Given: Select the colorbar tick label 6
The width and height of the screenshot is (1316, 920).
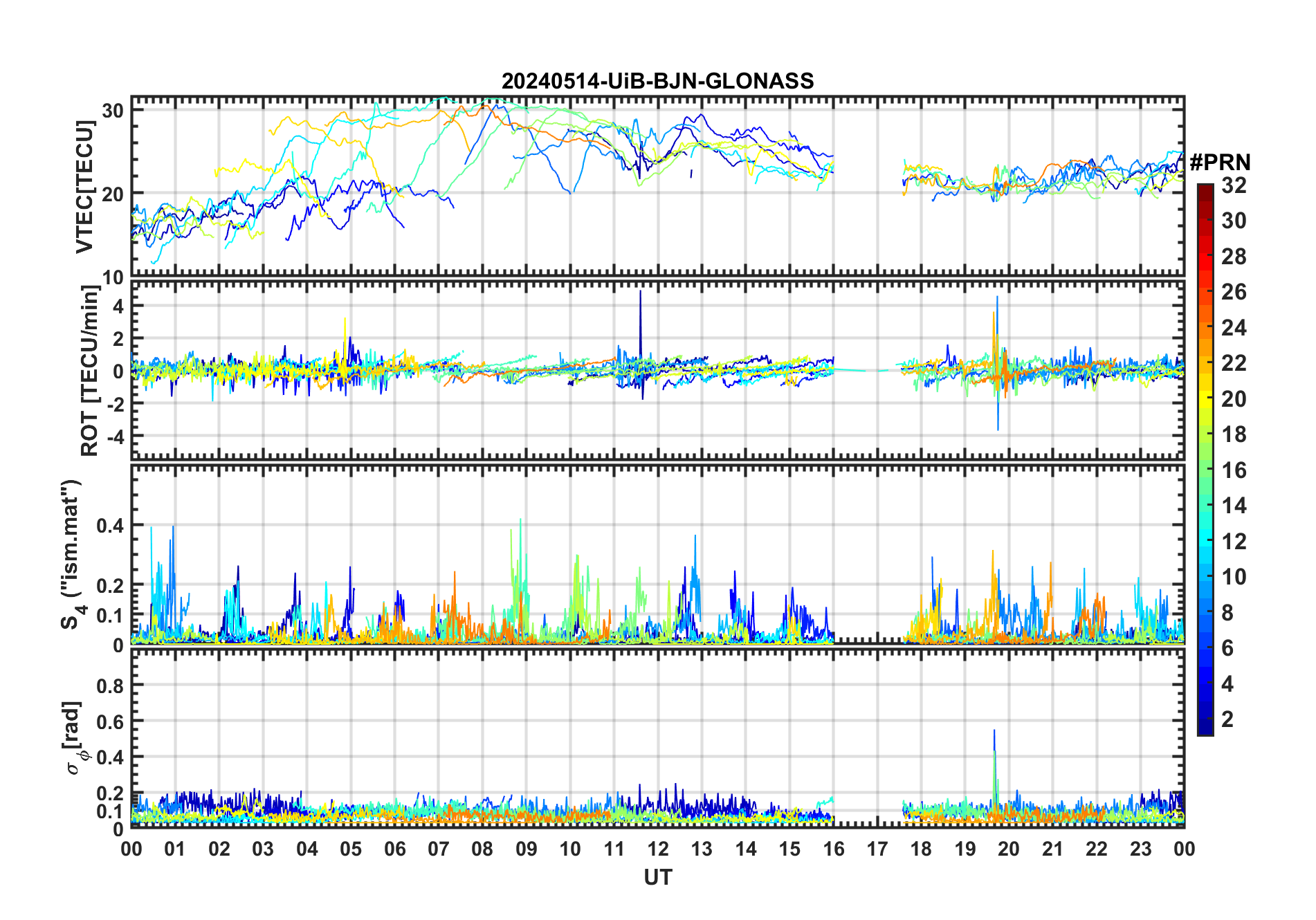Looking at the screenshot, I should pyautogui.click(x=1227, y=648).
